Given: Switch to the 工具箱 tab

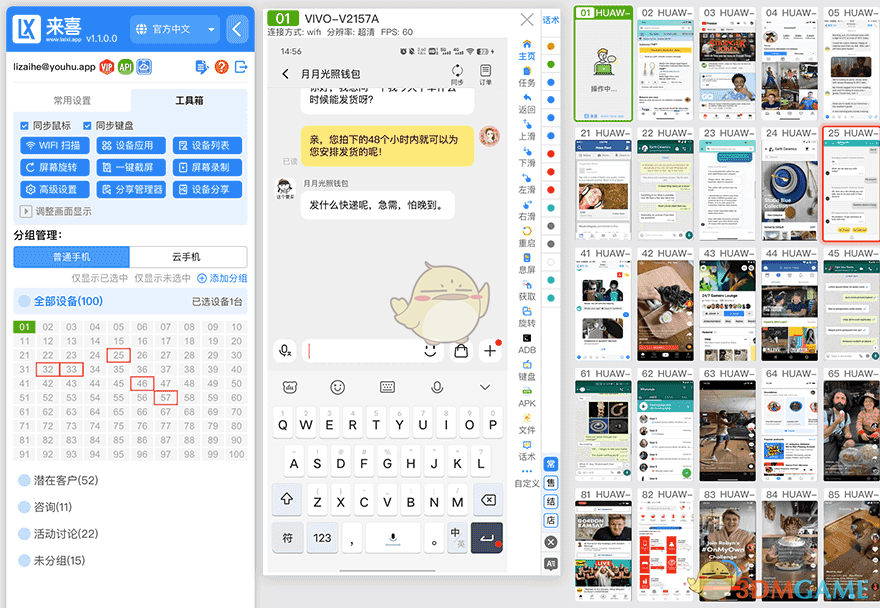Looking at the screenshot, I should (191, 99).
